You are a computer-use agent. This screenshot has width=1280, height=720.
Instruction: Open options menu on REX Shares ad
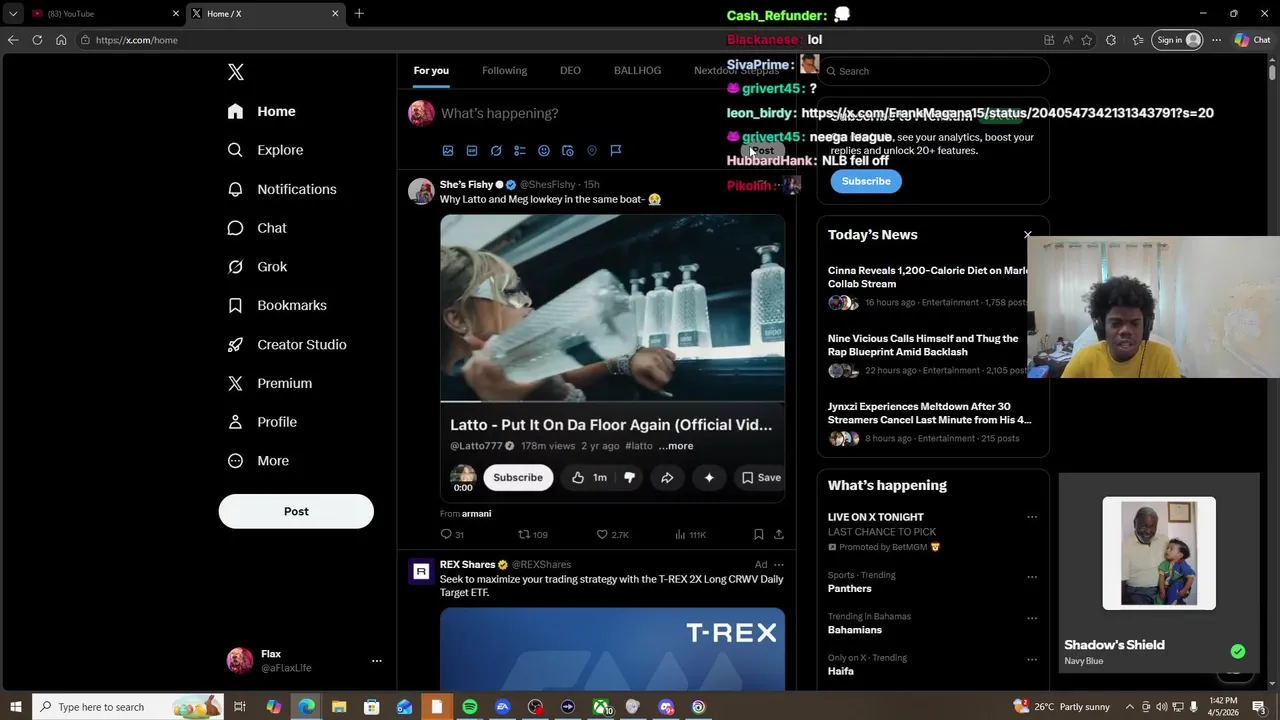point(779,565)
